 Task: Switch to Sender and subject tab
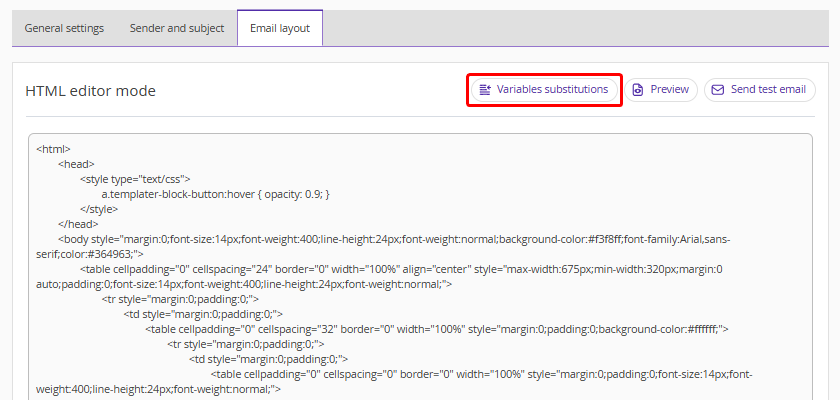177,28
